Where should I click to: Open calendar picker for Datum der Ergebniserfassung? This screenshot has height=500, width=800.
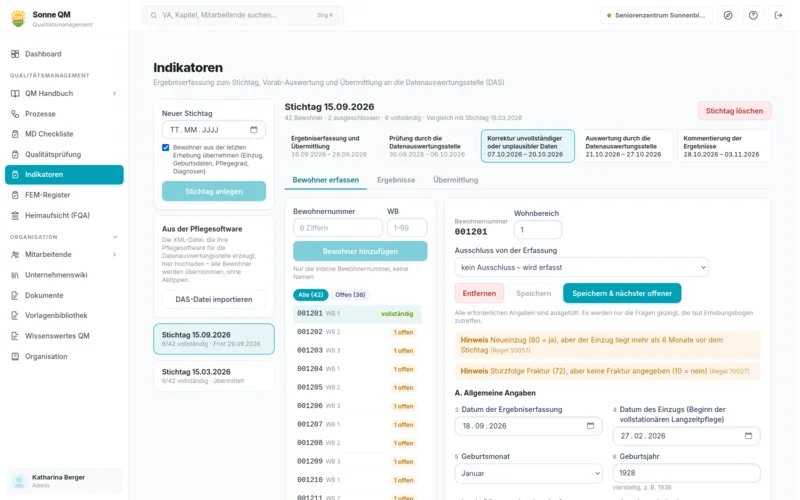coord(590,426)
